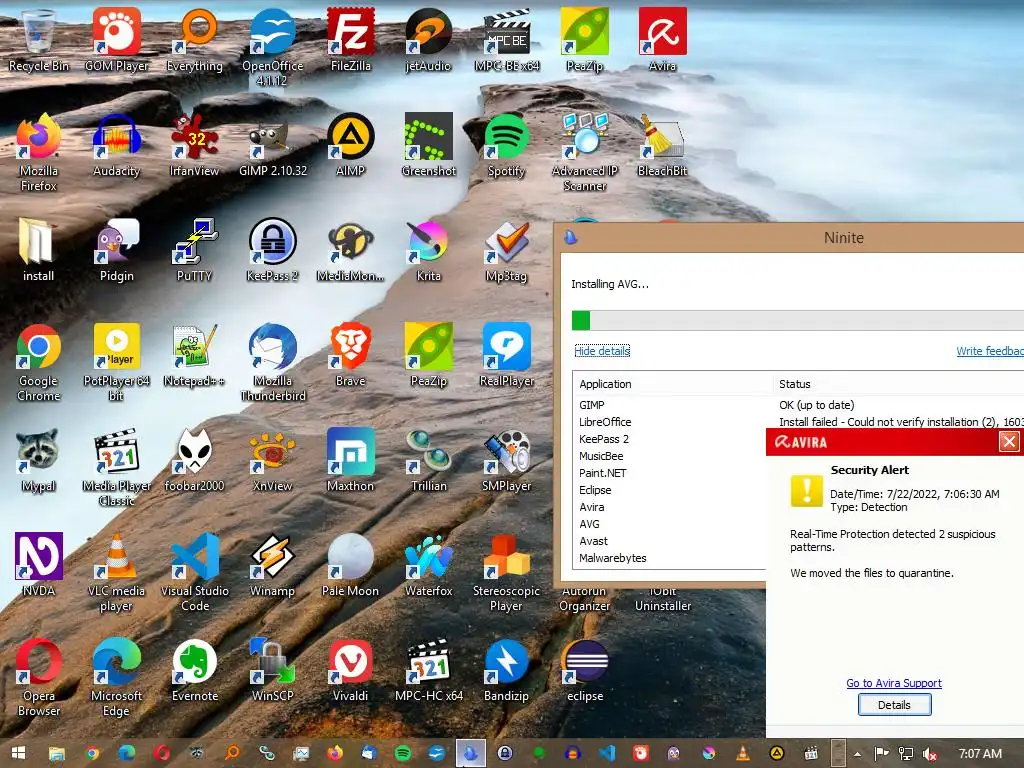Launch the IrfanView desktop shortcut
Viewport: 1024px width, 768px height.
(195, 144)
